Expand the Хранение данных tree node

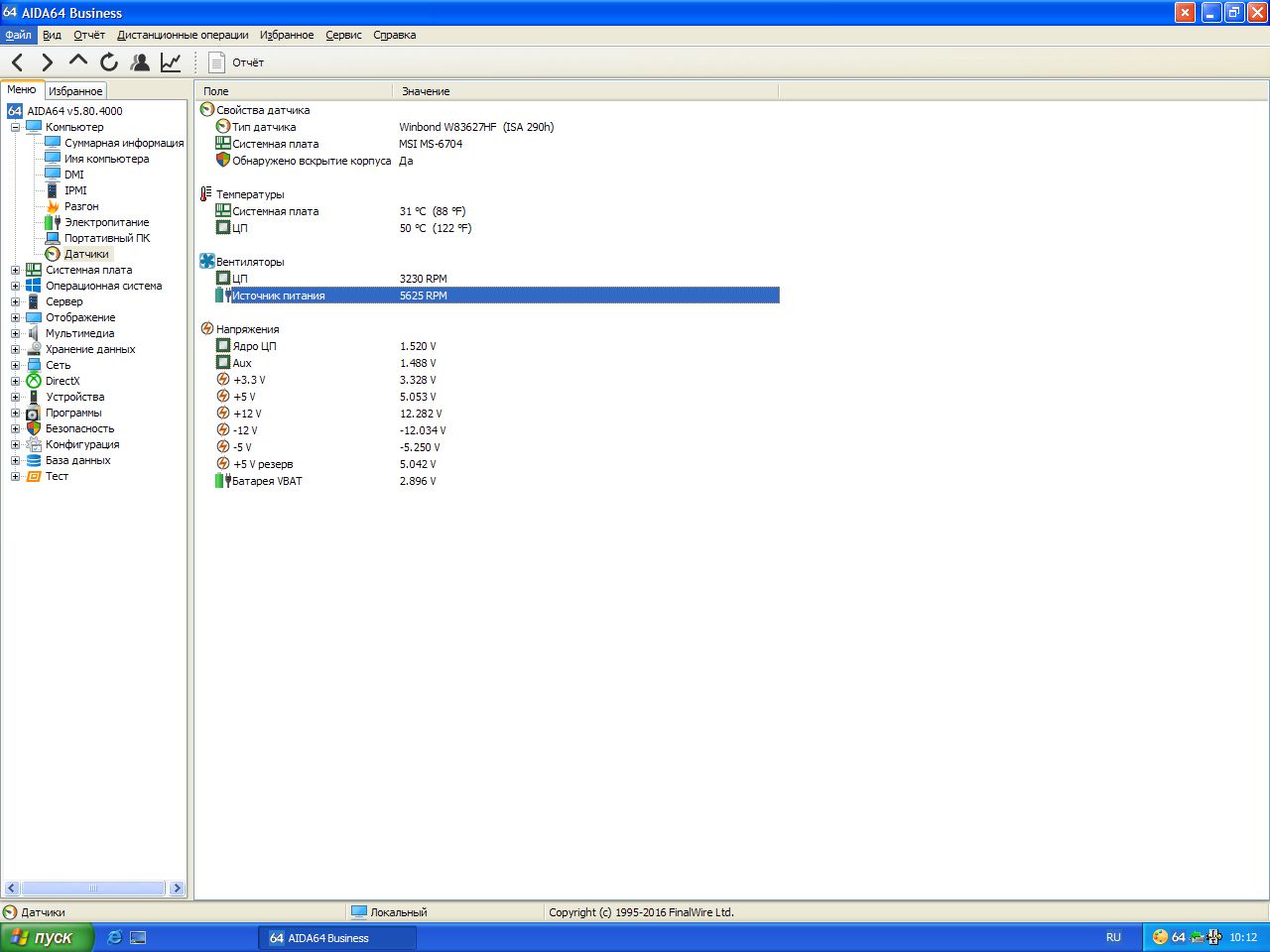click(15, 349)
